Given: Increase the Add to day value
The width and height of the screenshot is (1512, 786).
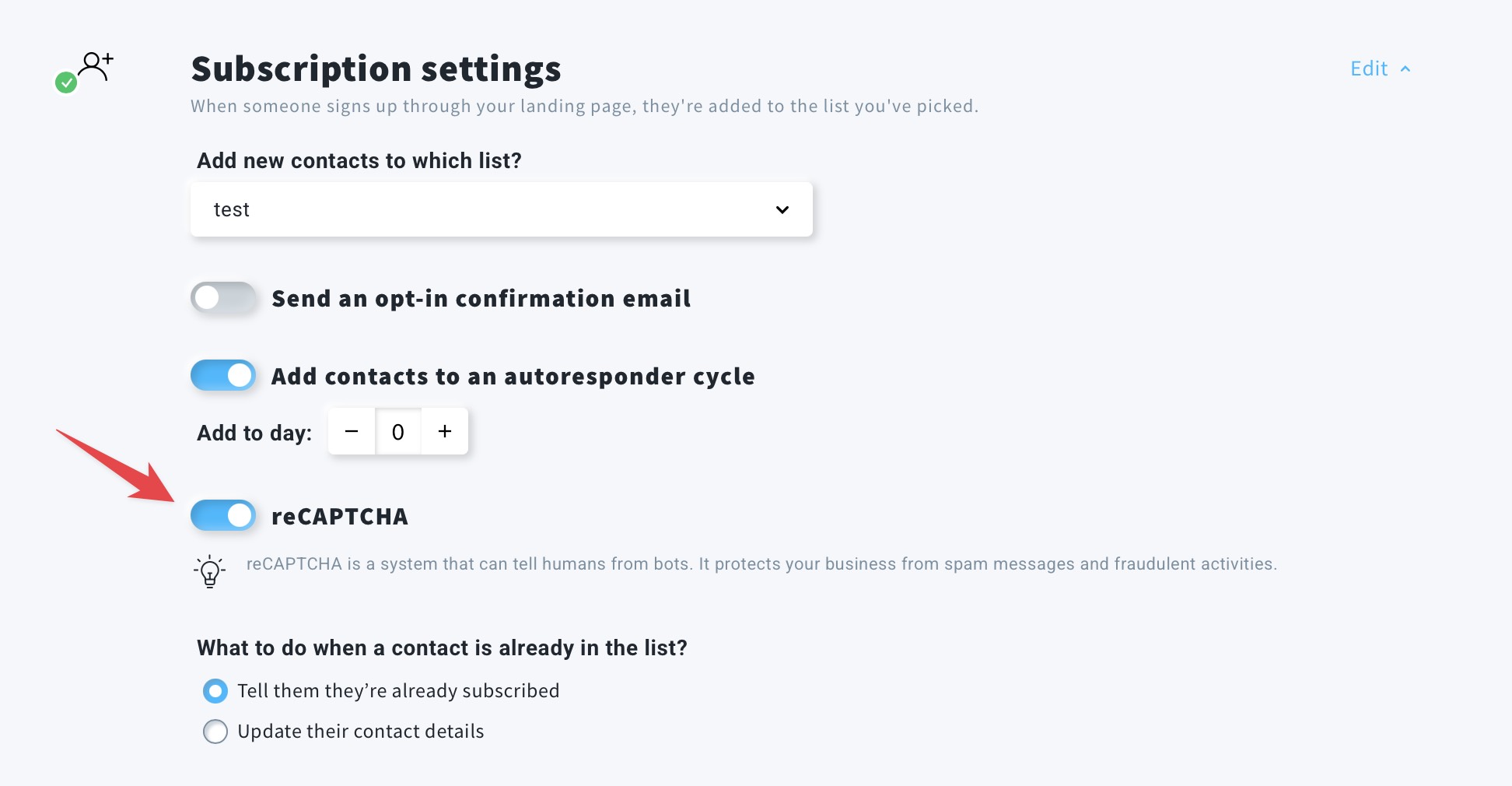Looking at the screenshot, I should tap(445, 431).
